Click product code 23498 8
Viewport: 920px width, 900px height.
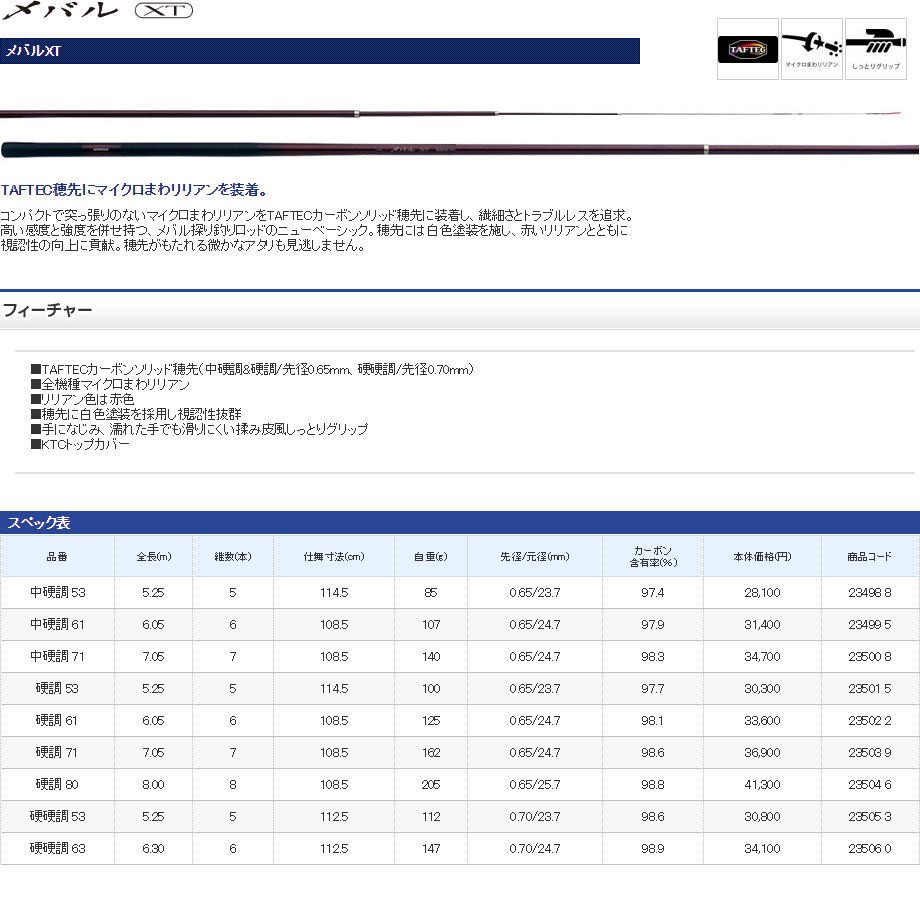pos(870,593)
